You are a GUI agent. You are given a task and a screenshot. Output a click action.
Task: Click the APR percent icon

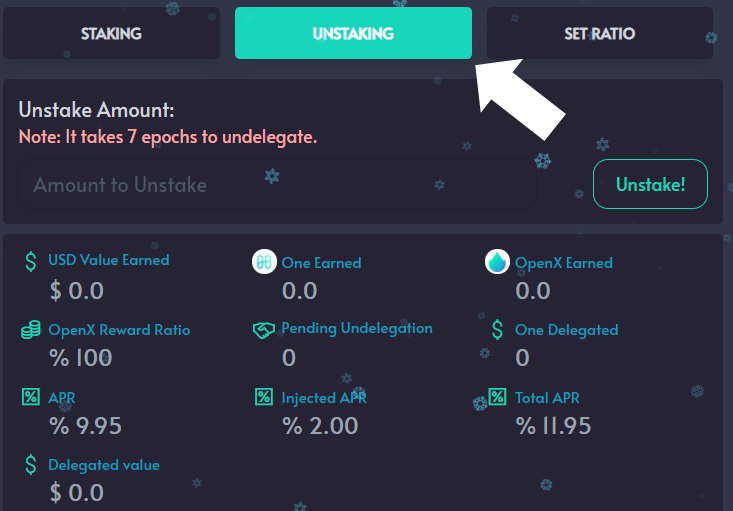[31, 397]
